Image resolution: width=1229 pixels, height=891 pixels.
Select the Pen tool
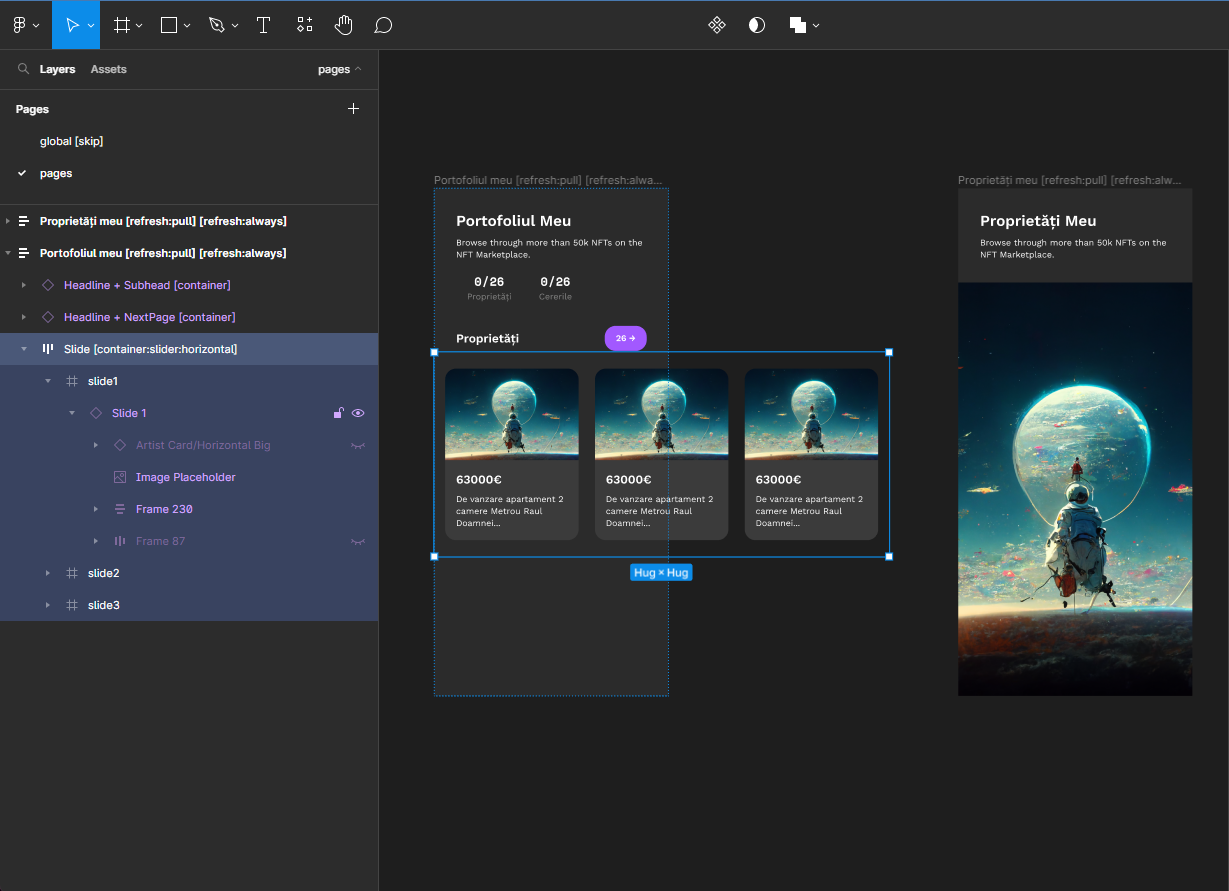coord(217,25)
